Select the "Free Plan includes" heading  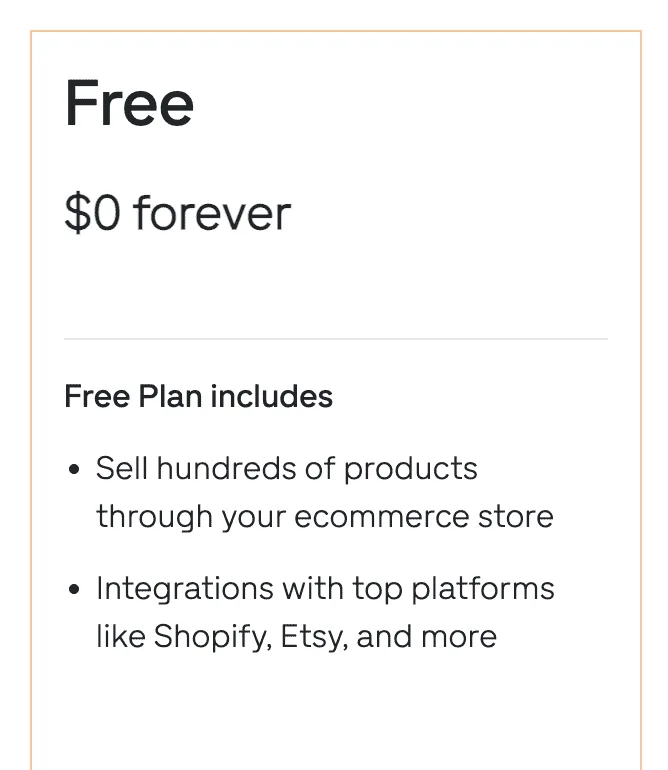[198, 396]
